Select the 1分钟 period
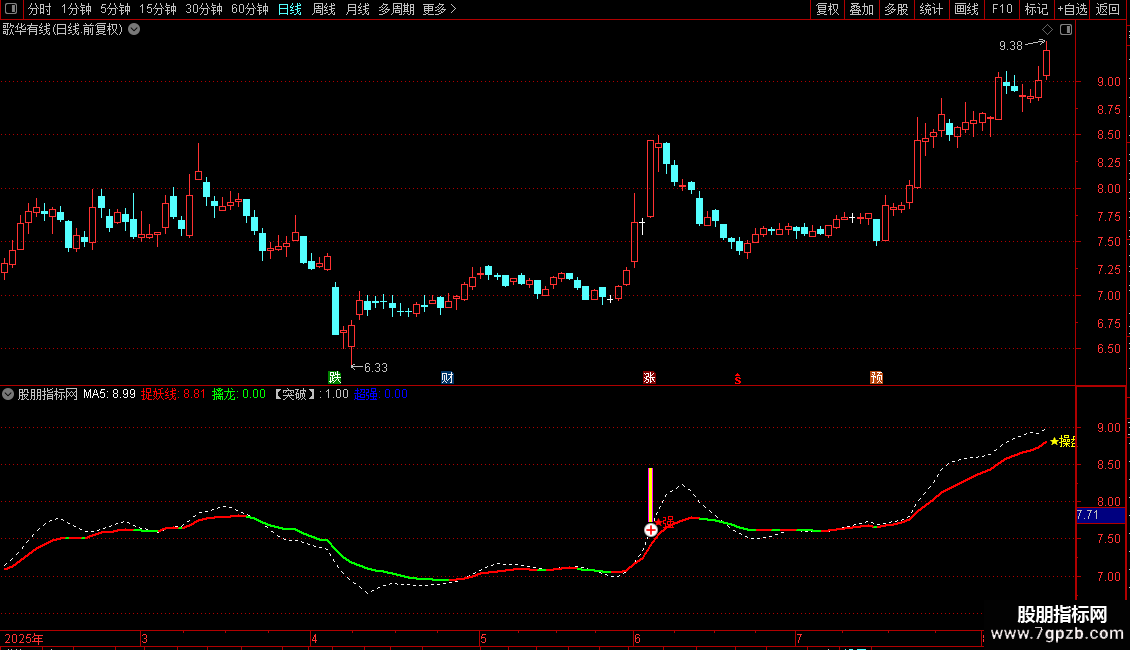This screenshot has width=1130, height=650. click(76, 9)
